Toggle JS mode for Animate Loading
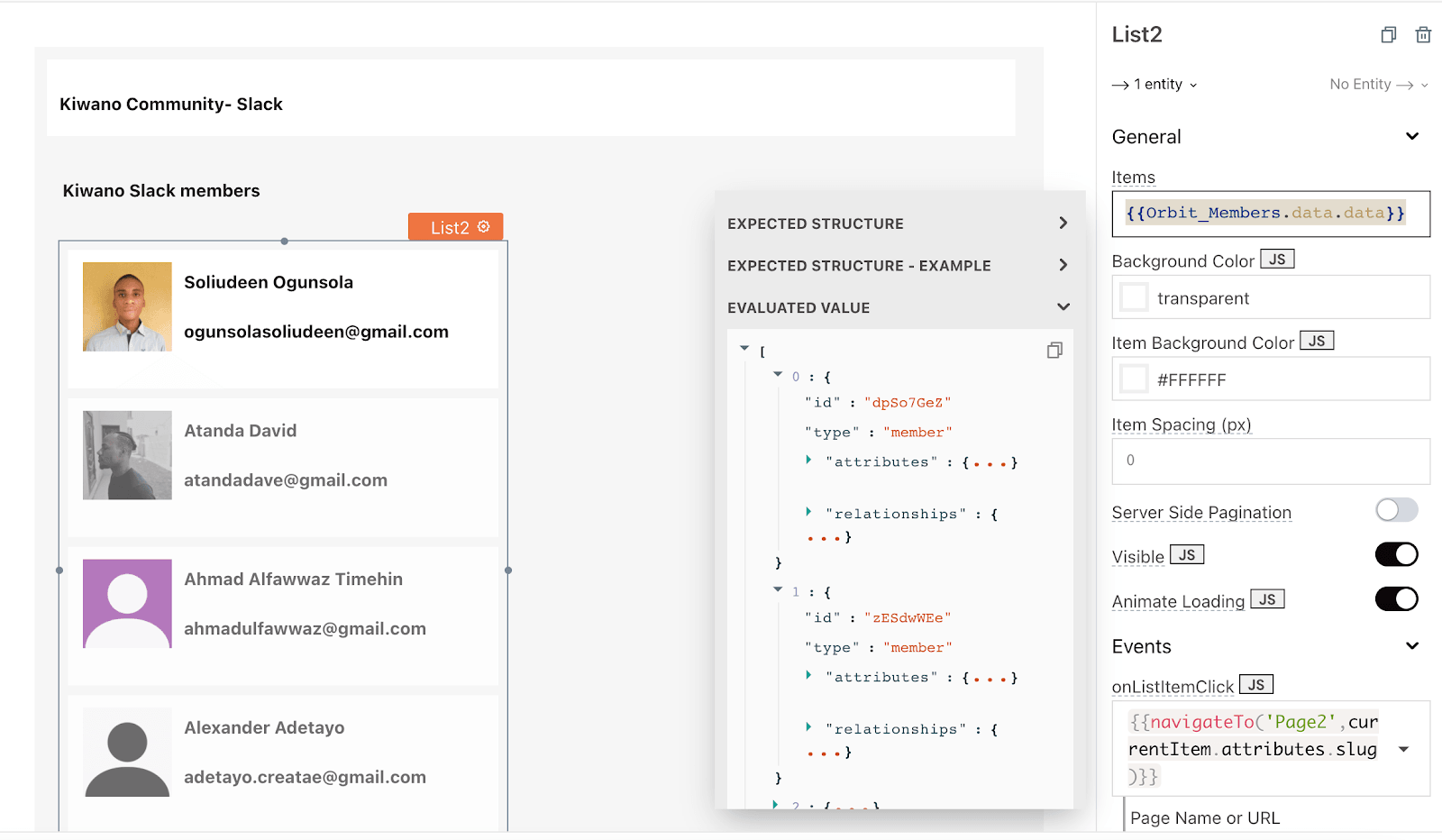The width and height of the screenshot is (1442, 840). point(1267,600)
